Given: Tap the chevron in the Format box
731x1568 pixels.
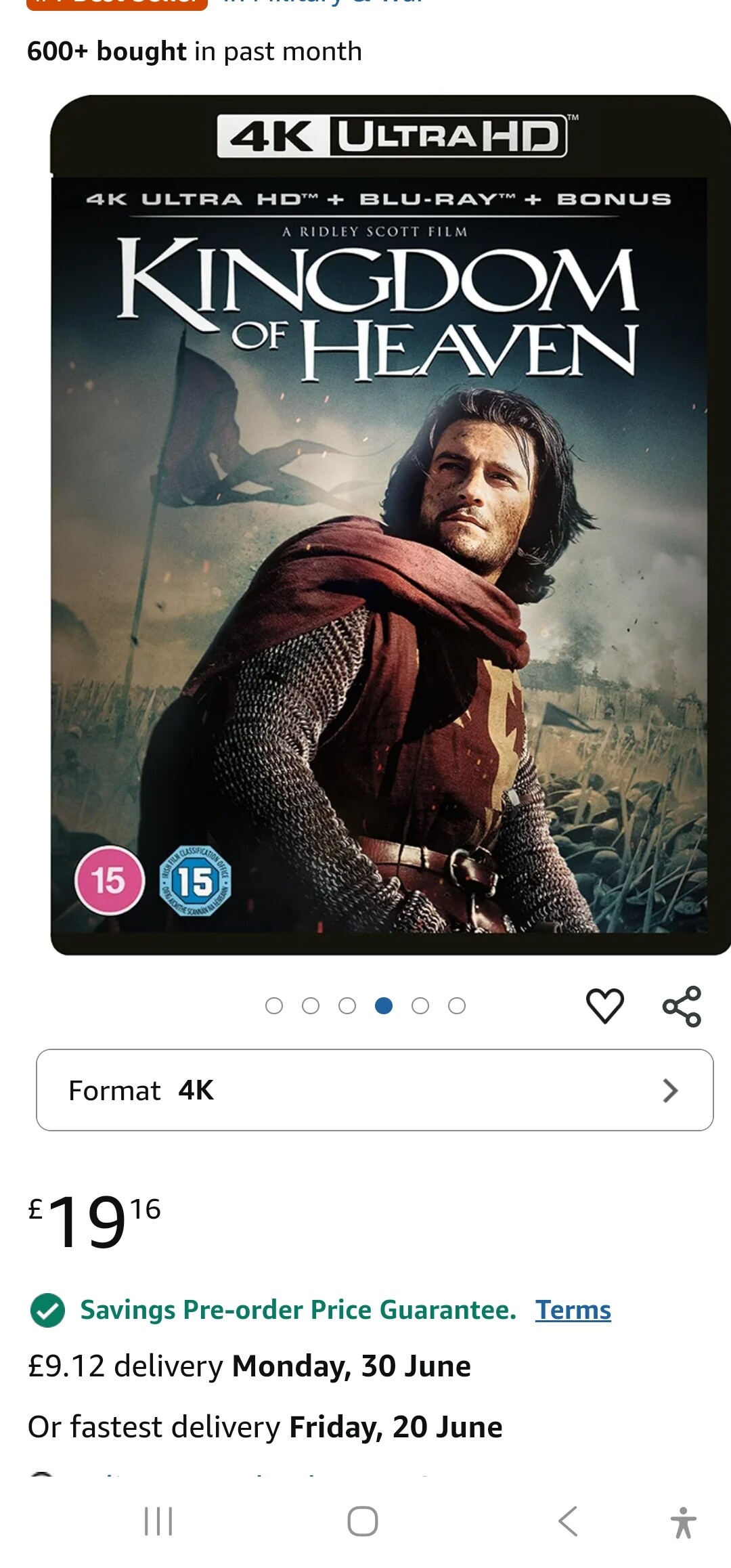Looking at the screenshot, I should pos(670,1091).
